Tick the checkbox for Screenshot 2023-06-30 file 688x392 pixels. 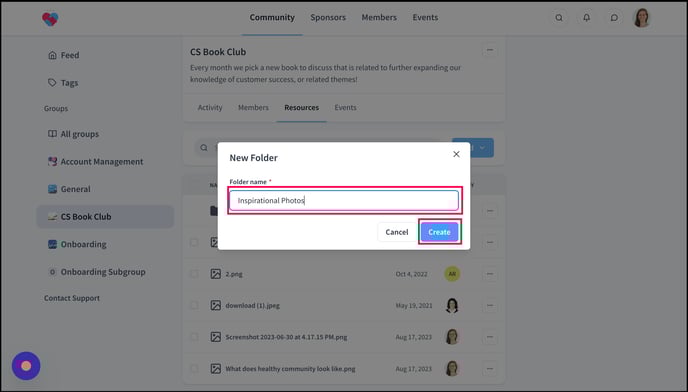click(x=194, y=337)
